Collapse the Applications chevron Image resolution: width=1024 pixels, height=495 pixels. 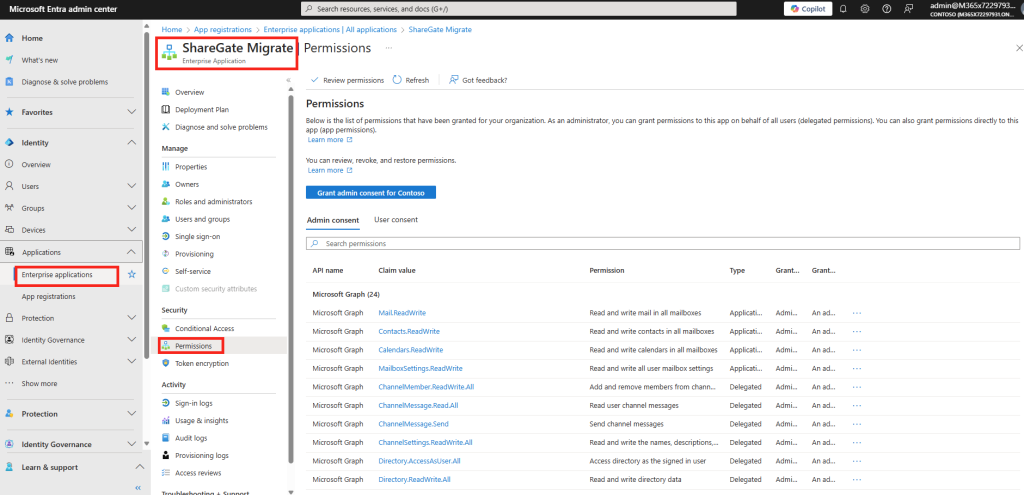(131, 252)
